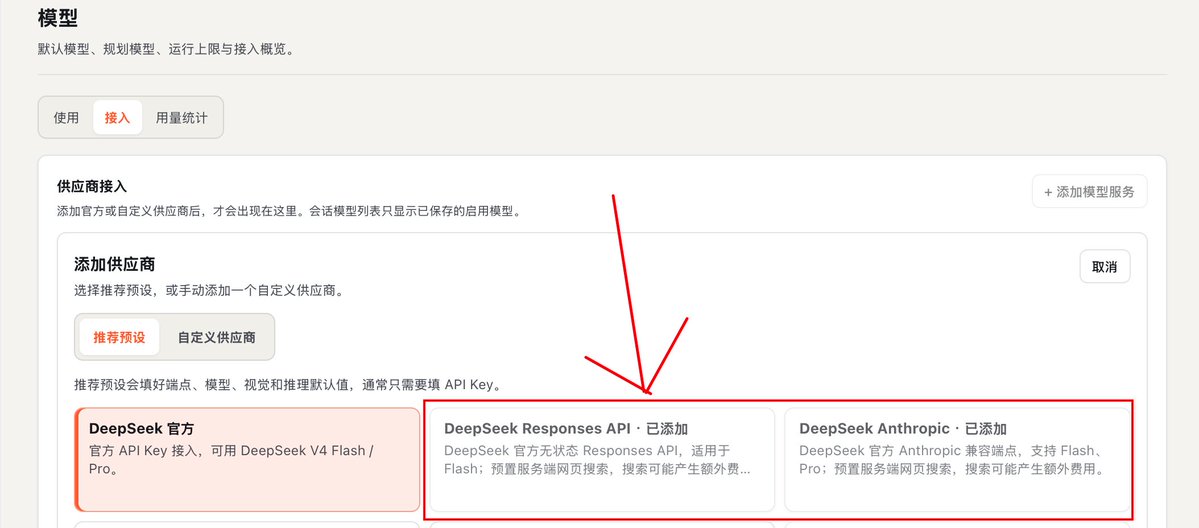This screenshot has height=528, width=1199.
Task: Select DeepSeek Responses API preset card
Action: coord(602,459)
